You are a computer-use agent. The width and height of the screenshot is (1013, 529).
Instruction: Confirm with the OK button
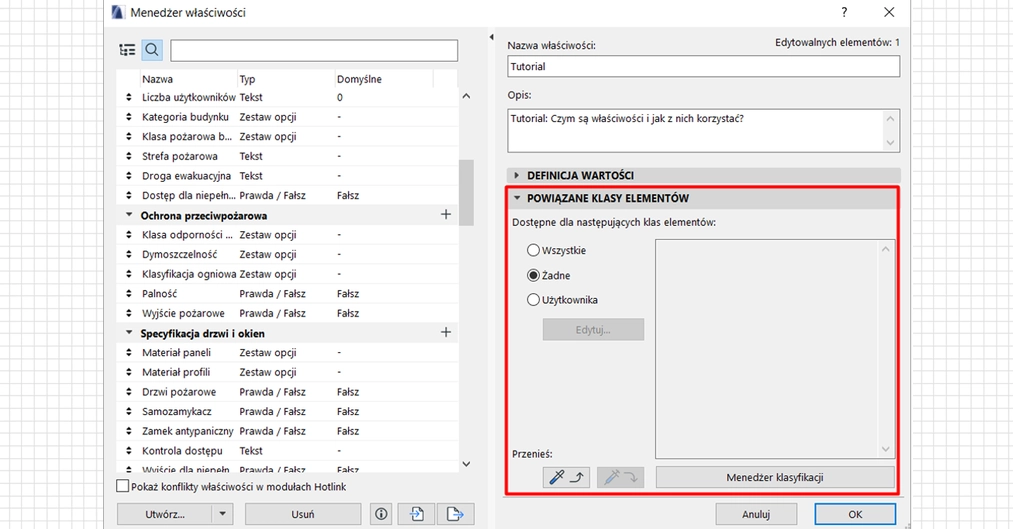(x=855, y=514)
